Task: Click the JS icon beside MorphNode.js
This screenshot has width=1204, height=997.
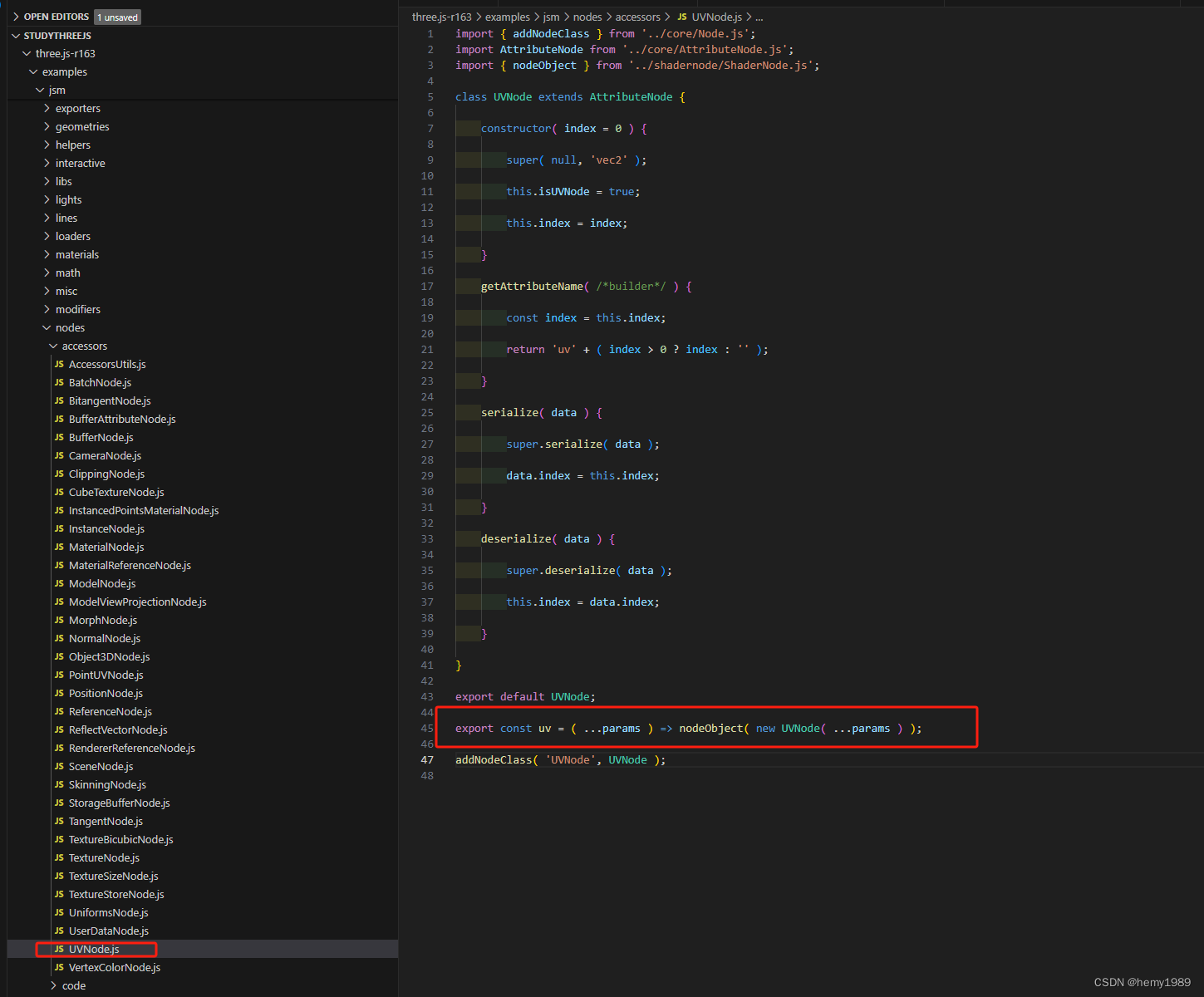Action: coord(59,620)
